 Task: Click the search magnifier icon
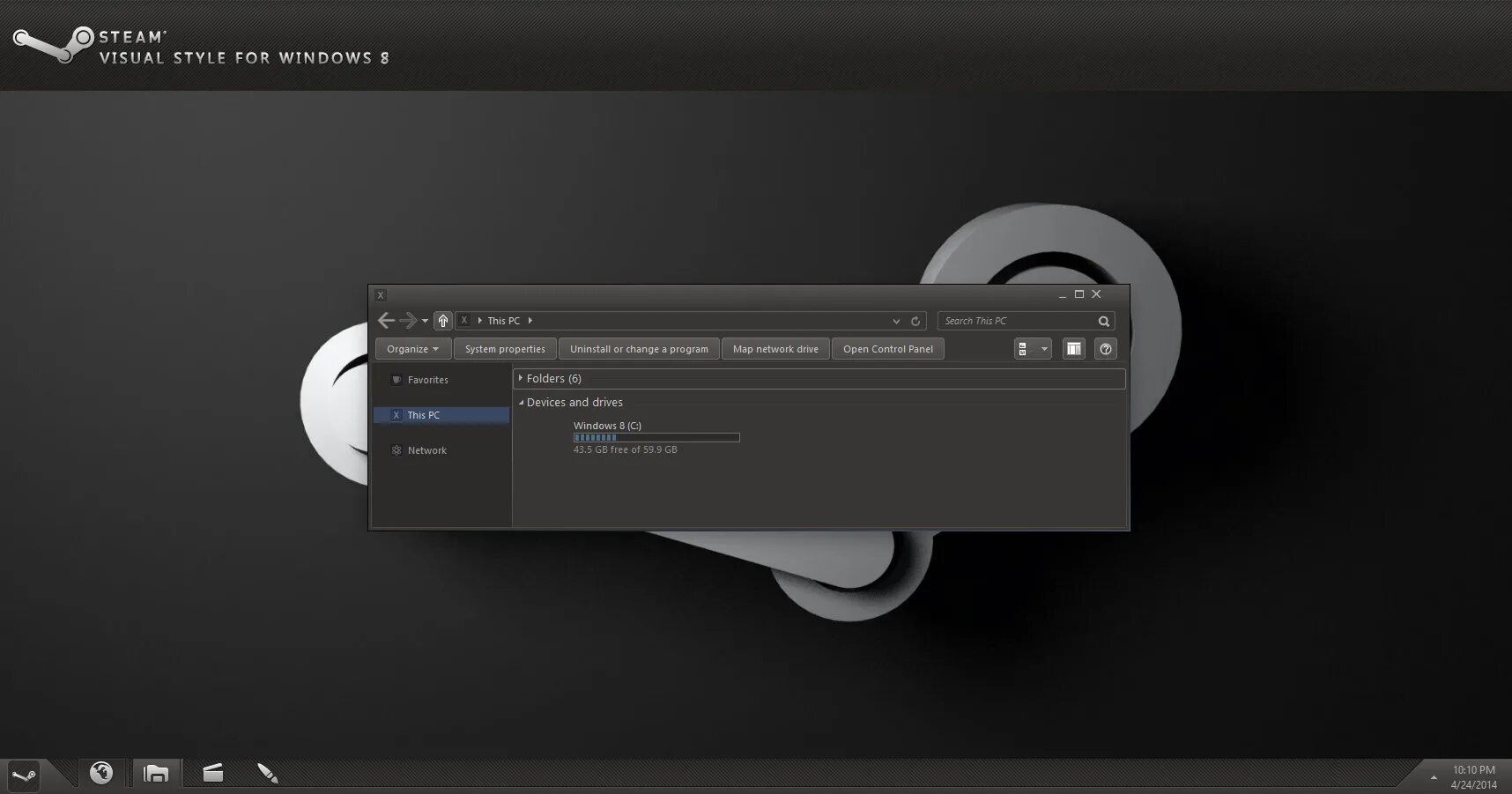coord(1104,322)
